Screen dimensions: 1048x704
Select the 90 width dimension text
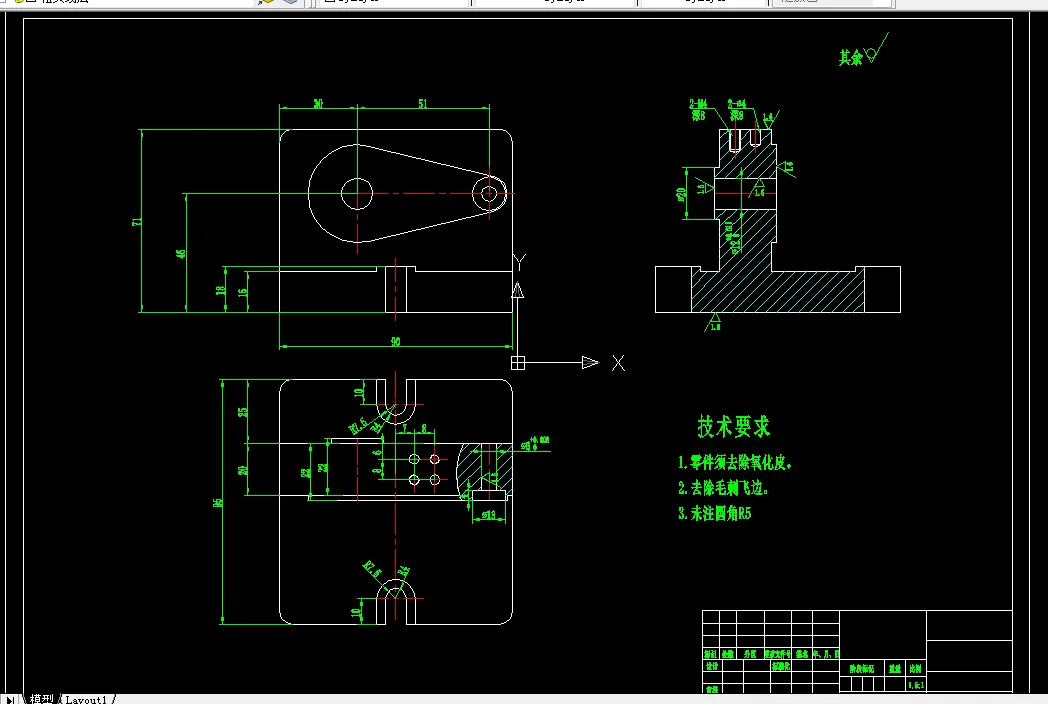[x=396, y=342]
